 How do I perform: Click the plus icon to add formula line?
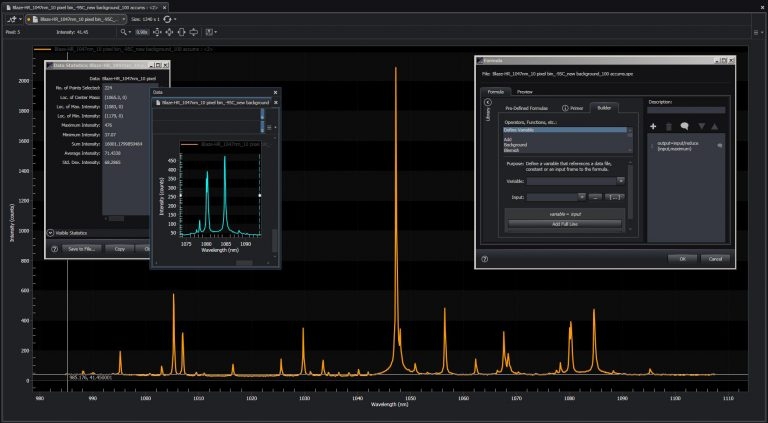pyautogui.click(x=653, y=127)
